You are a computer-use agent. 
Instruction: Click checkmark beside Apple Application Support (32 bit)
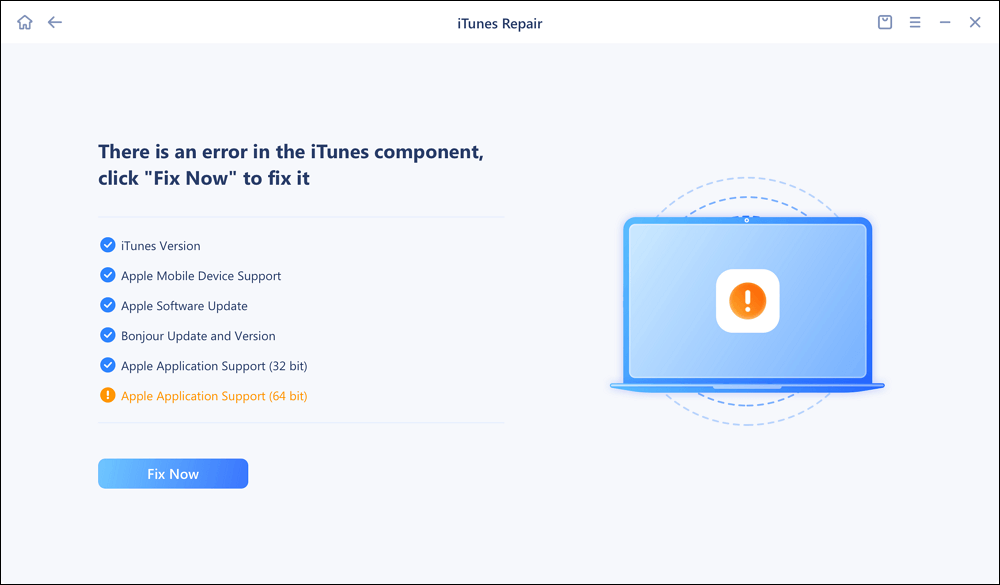pos(108,365)
